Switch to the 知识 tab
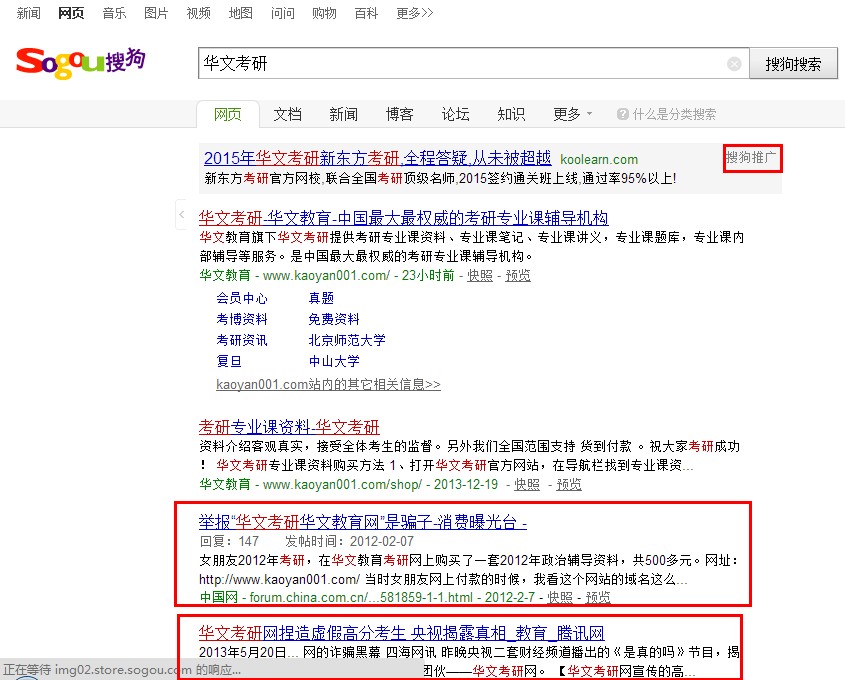The height and width of the screenshot is (680, 845). pos(511,114)
